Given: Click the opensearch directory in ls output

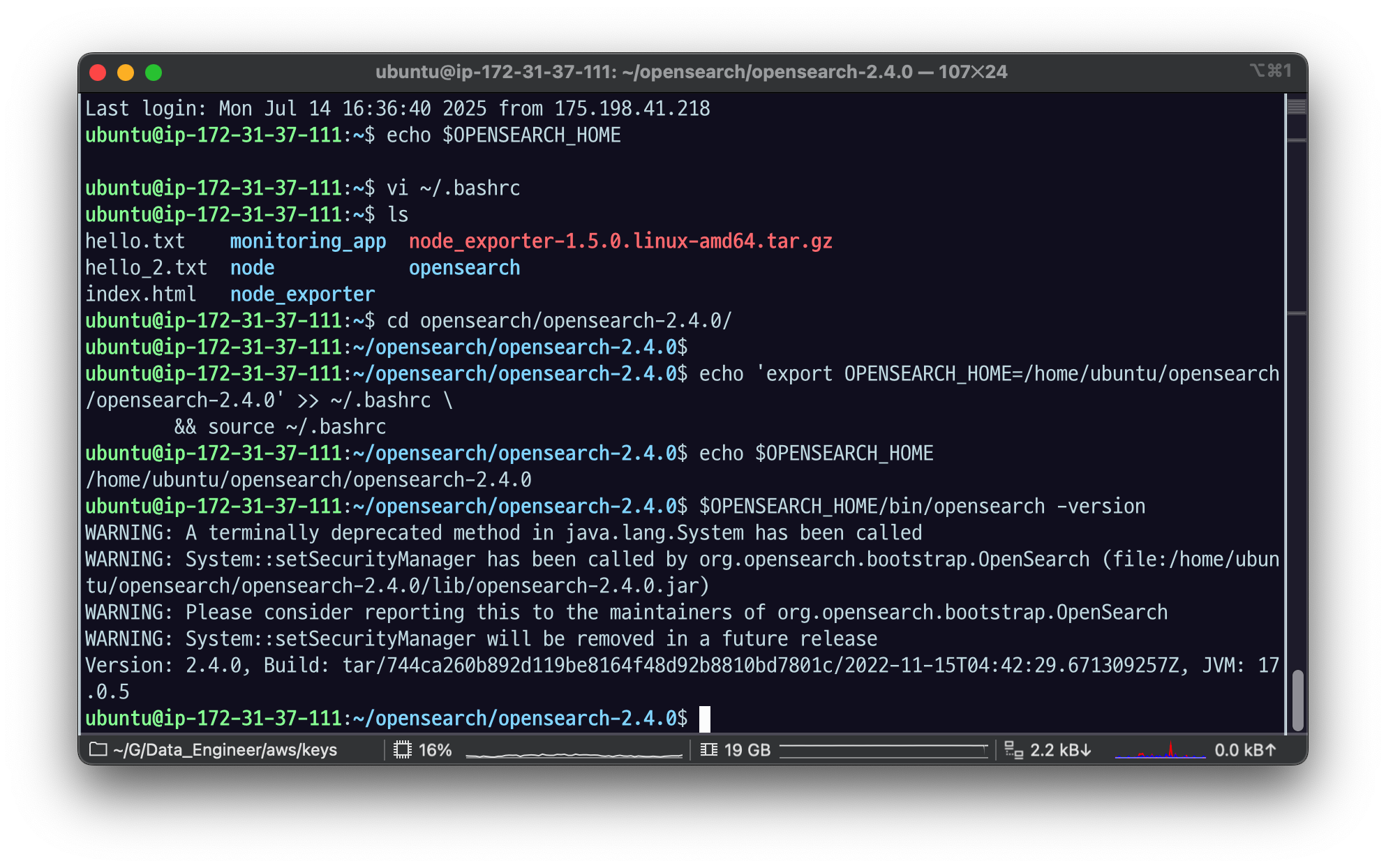Looking at the screenshot, I should point(464,268).
